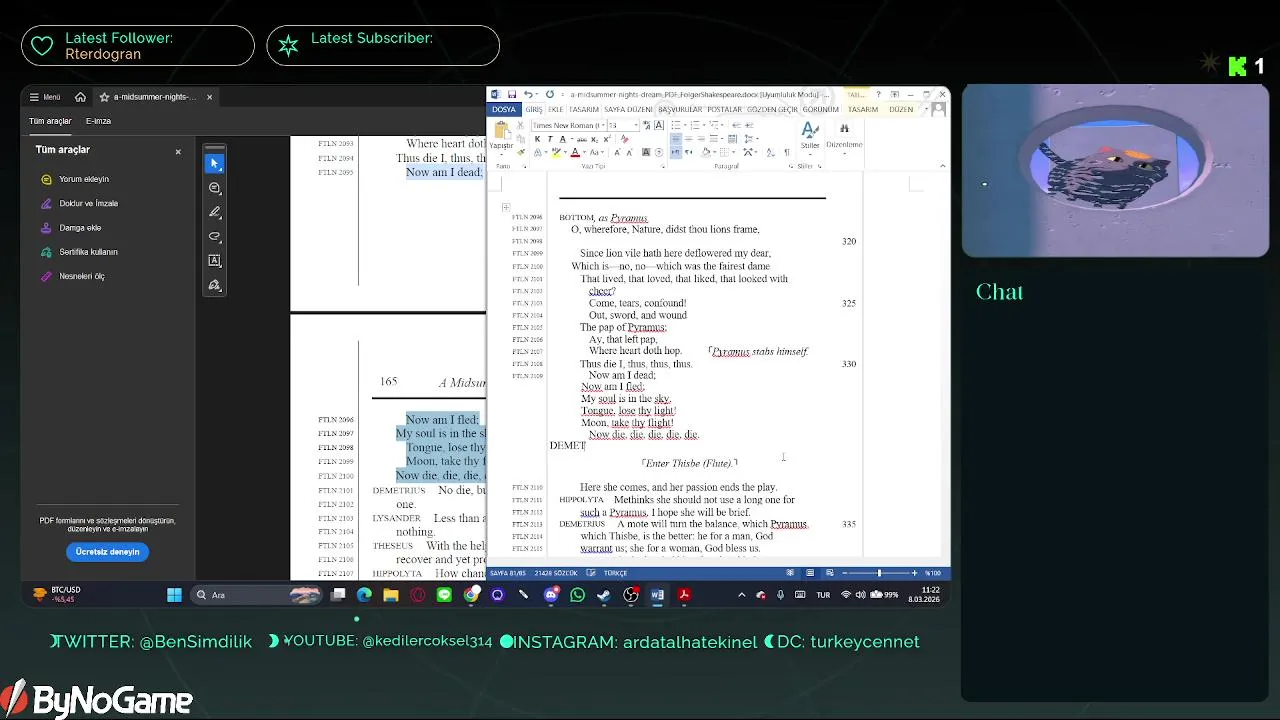
Task: Click TÜRKÇE language in status bar
Action: click(615, 573)
